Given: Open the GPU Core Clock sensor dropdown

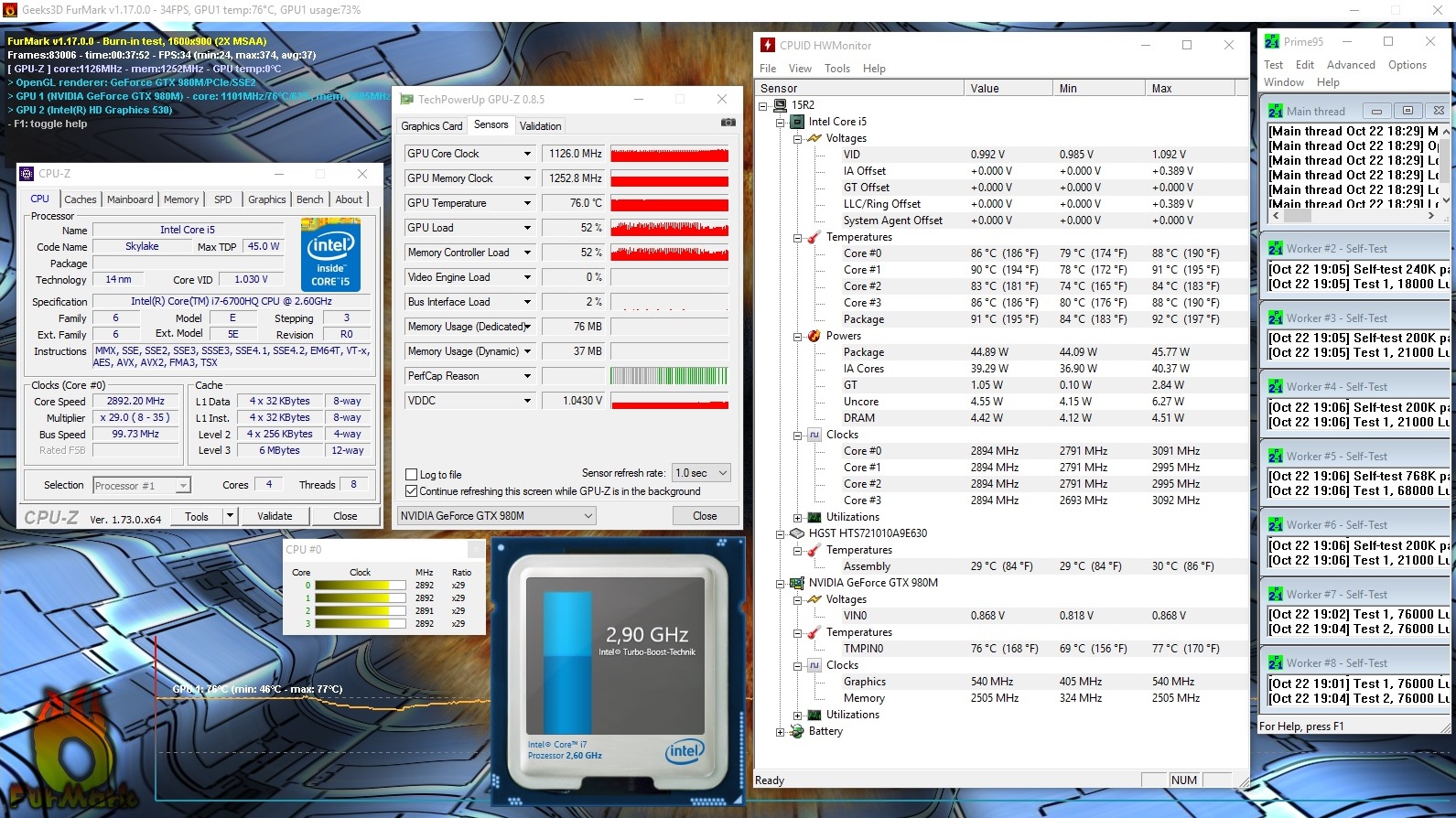Looking at the screenshot, I should click(527, 154).
